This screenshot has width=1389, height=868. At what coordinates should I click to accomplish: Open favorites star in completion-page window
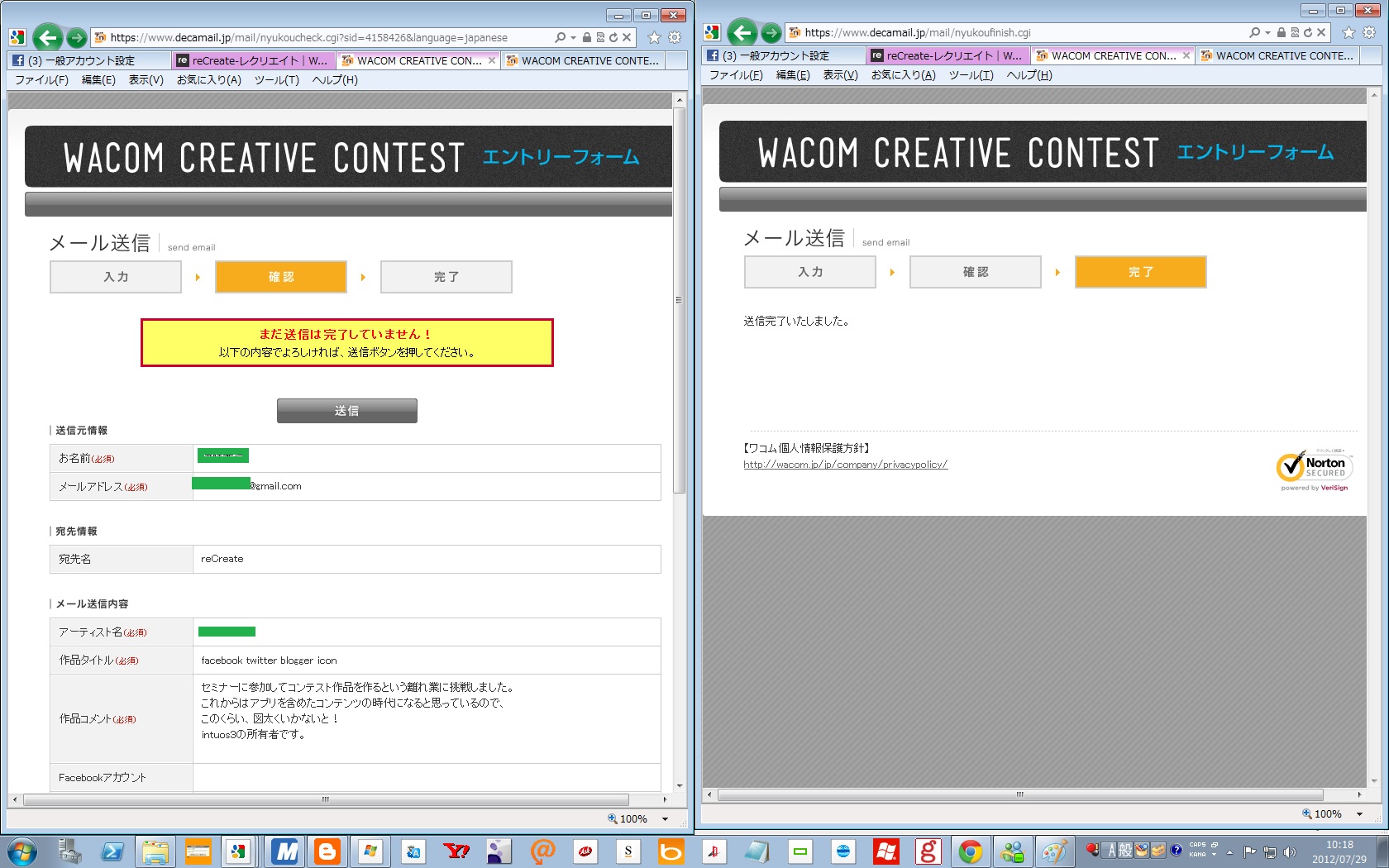1348,32
